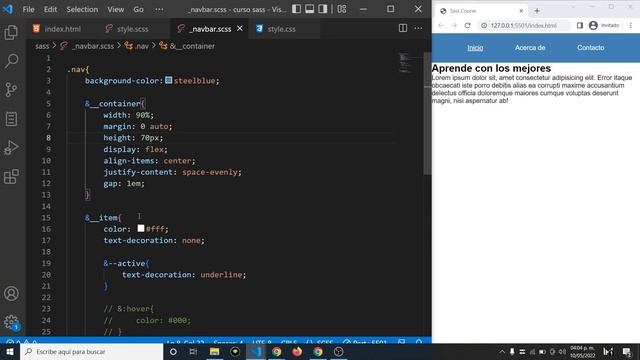Screen dimensions: 640x360
Task: Open the Selection menu
Action: coord(82,9)
